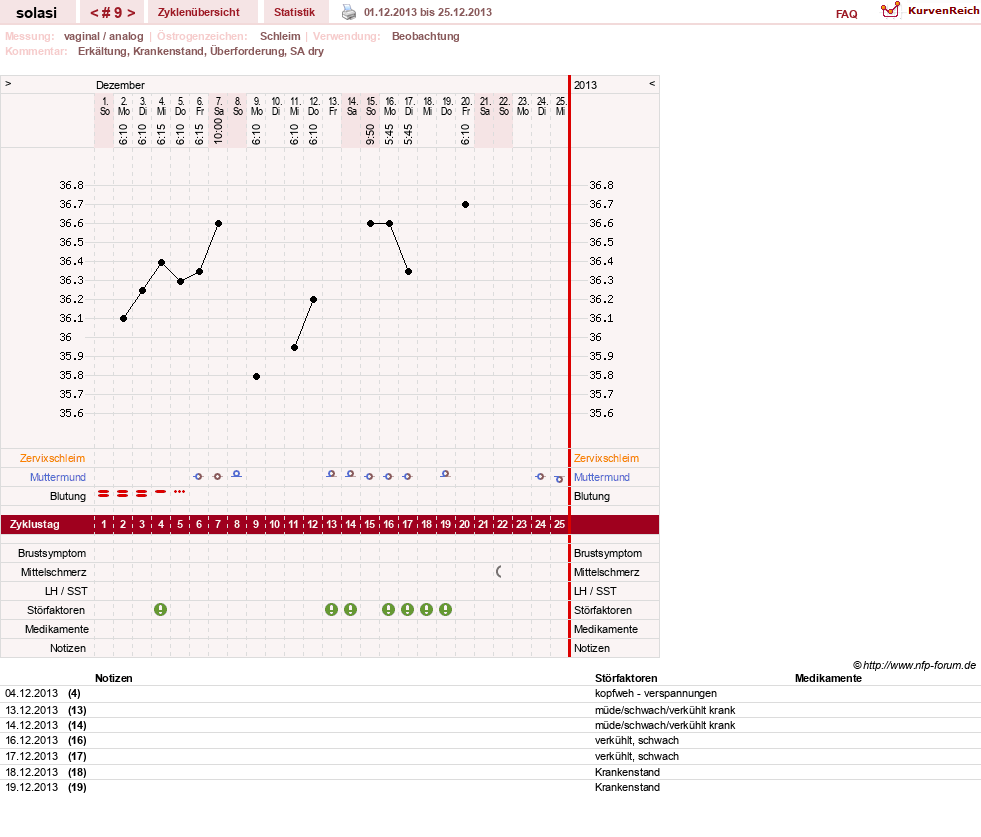
Task: Click Zyklustag cell 10 in red bar
Action: (x=275, y=524)
